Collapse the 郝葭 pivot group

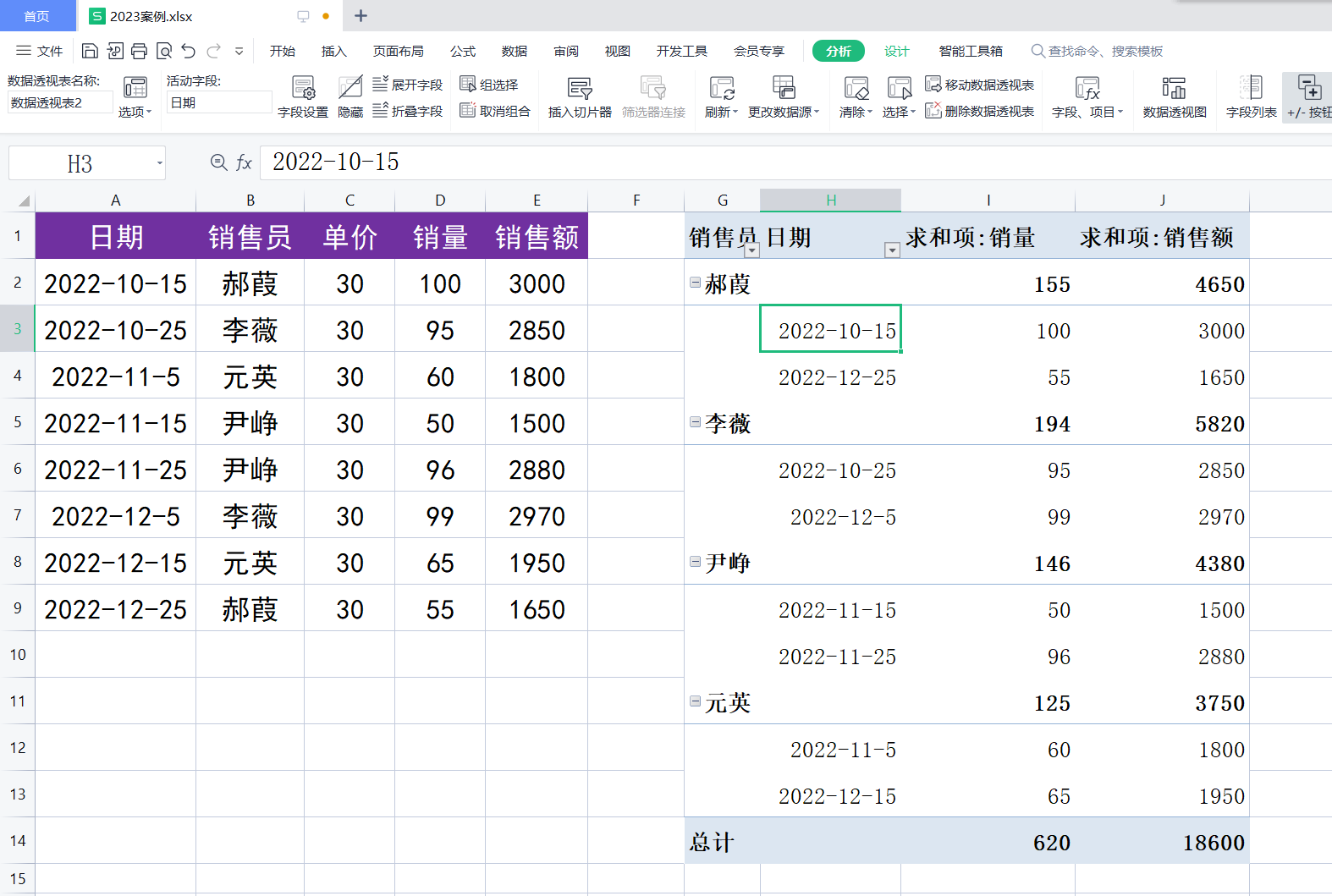click(695, 283)
